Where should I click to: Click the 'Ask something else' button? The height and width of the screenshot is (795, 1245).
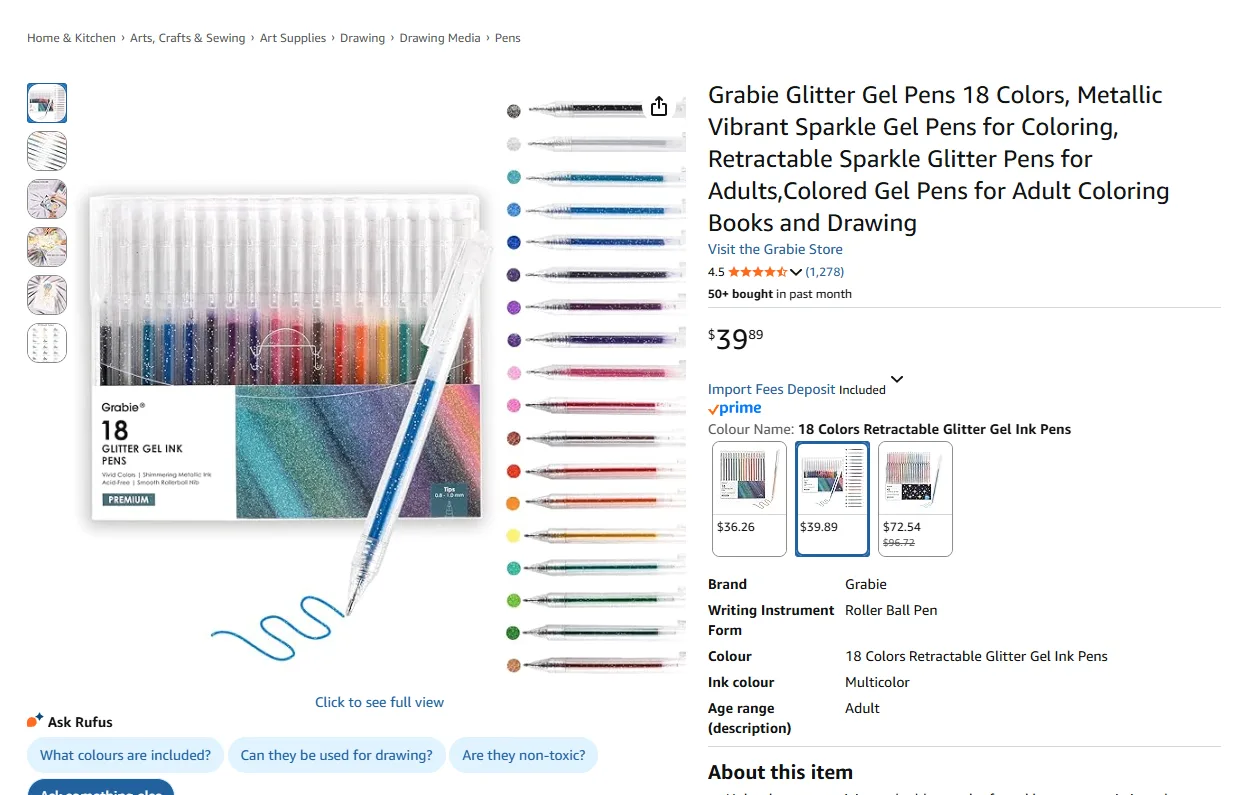[x=100, y=790]
